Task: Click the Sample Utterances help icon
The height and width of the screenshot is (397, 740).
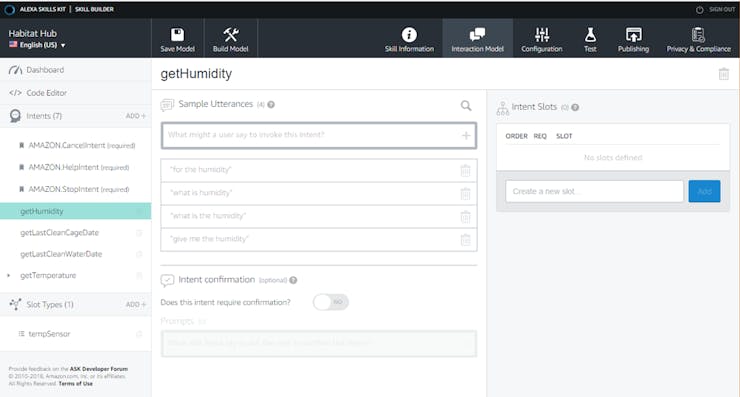Action: 271,105
